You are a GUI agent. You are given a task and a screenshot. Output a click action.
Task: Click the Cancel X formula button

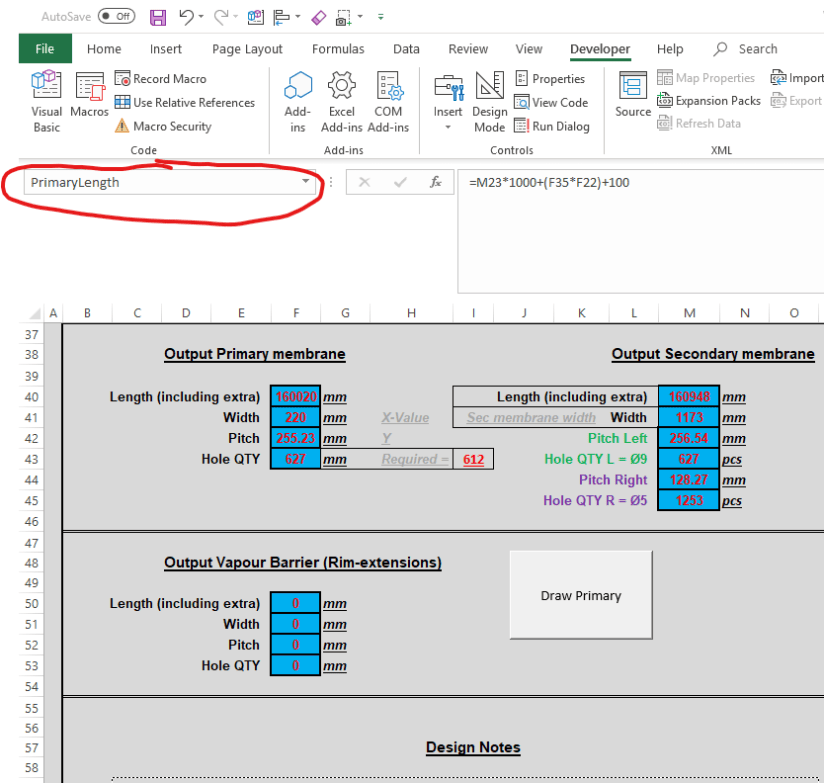(364, 182)
